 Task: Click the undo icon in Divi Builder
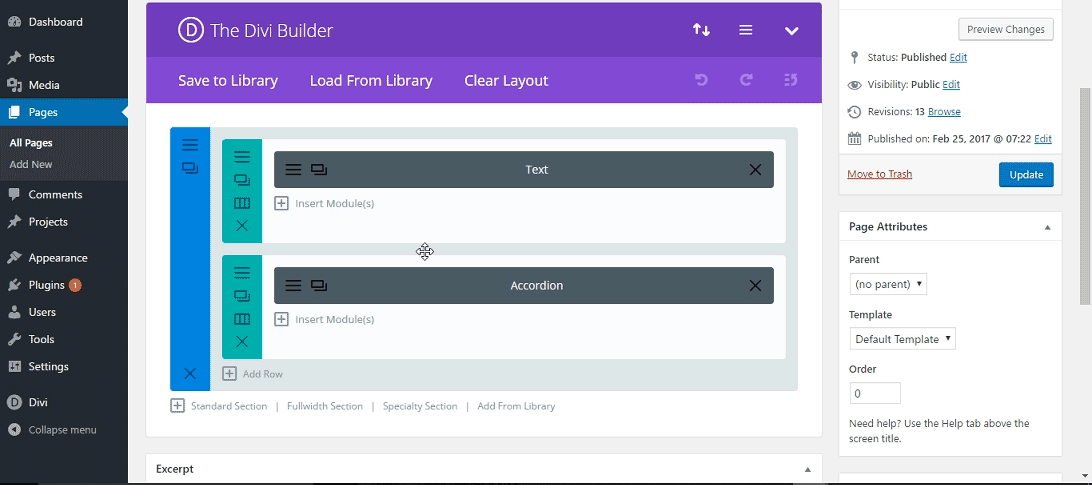click(701, 80)
